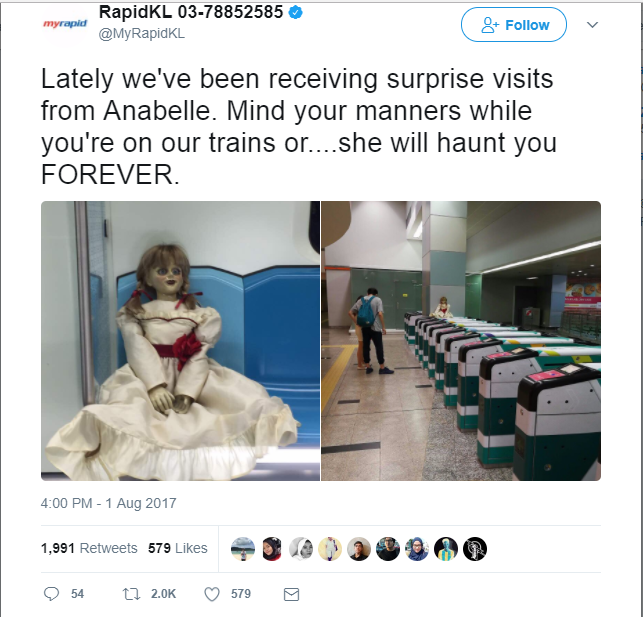Image resolution: width=643 pixels, height=617 pixels.
Task: Expand the tweet options chevron
Action: (592, 25)
